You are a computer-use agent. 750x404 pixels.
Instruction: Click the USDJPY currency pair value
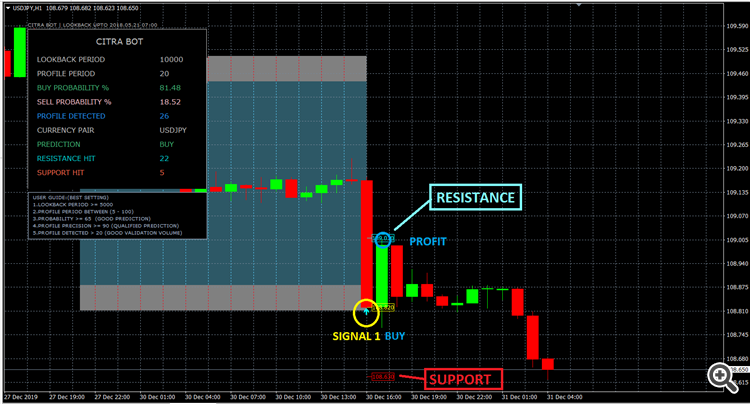click(x=173, y=130)
